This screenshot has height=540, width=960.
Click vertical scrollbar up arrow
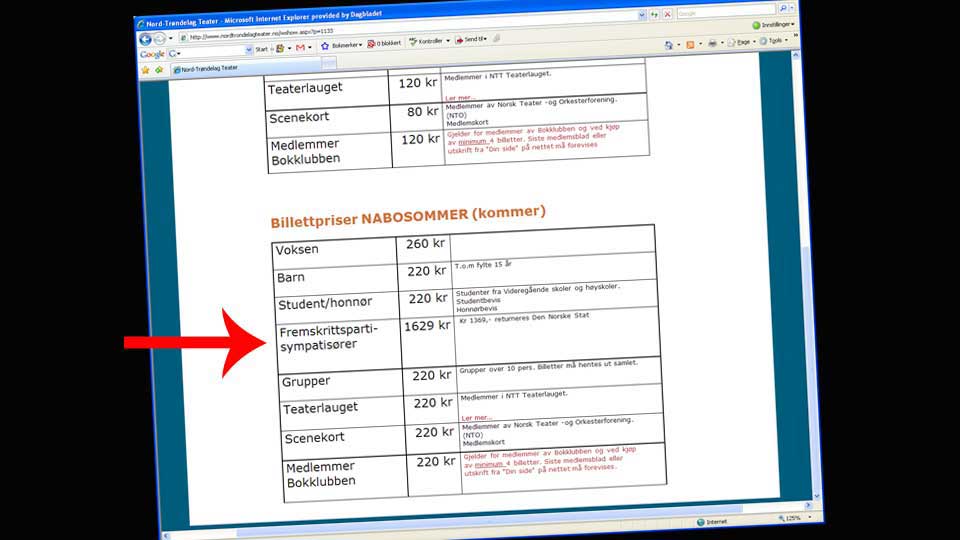point(795,54)
